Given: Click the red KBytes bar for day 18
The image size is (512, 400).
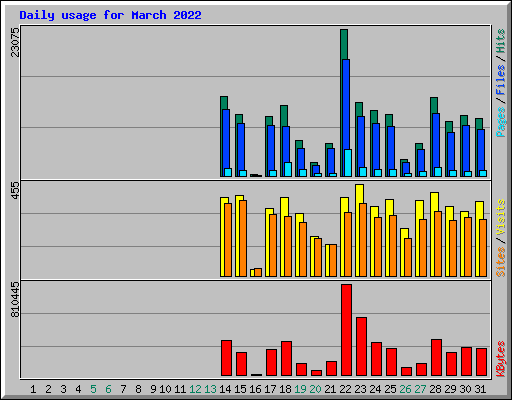Looking at the screenshot, I should click(x=286, y=358).
